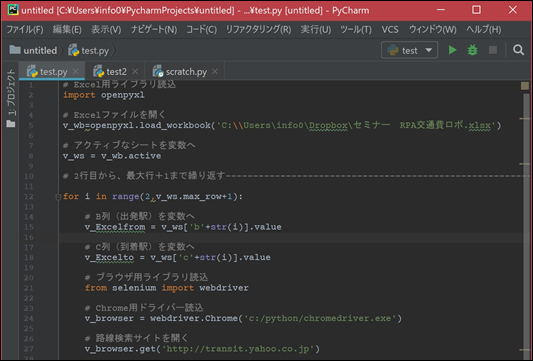Open the ヘルプ(H) menu
The image size is (533, 361).
(x=483, y=30)
